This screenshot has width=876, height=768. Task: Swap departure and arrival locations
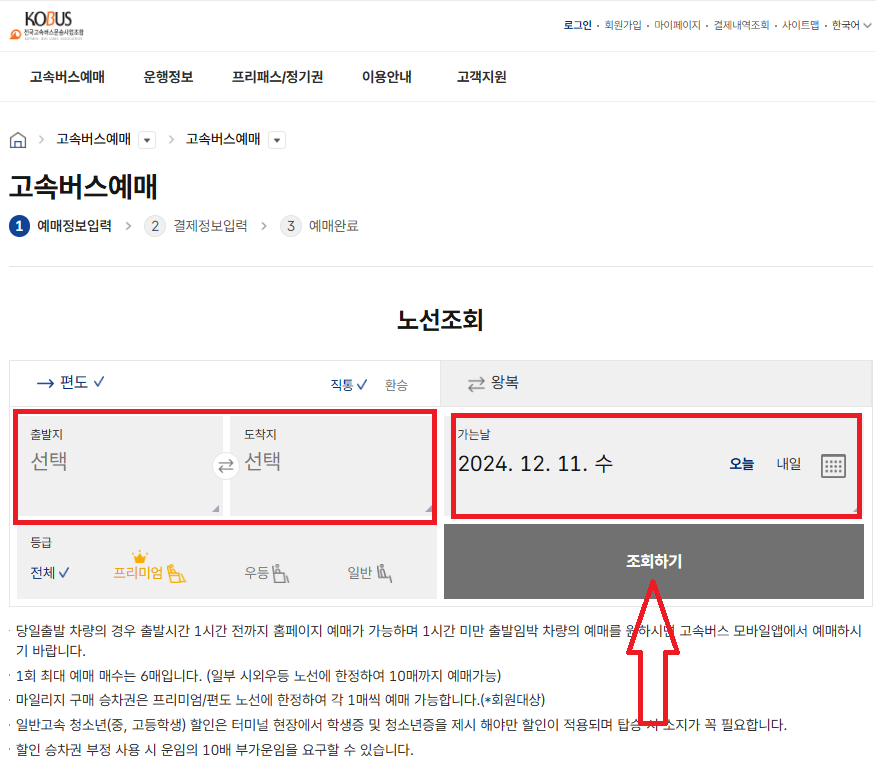(225, 465)
